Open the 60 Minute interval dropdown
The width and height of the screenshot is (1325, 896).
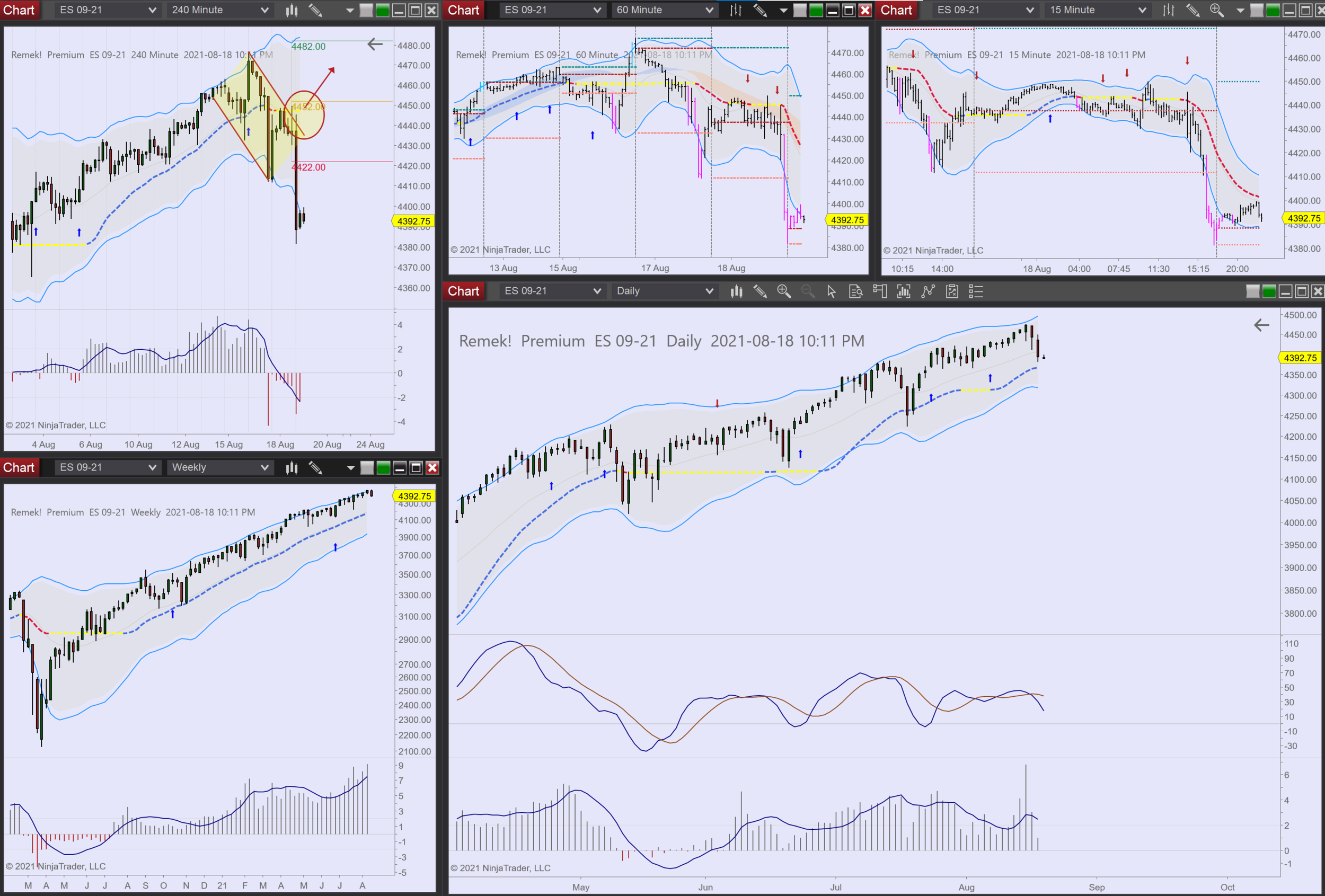tap(664, 10)
